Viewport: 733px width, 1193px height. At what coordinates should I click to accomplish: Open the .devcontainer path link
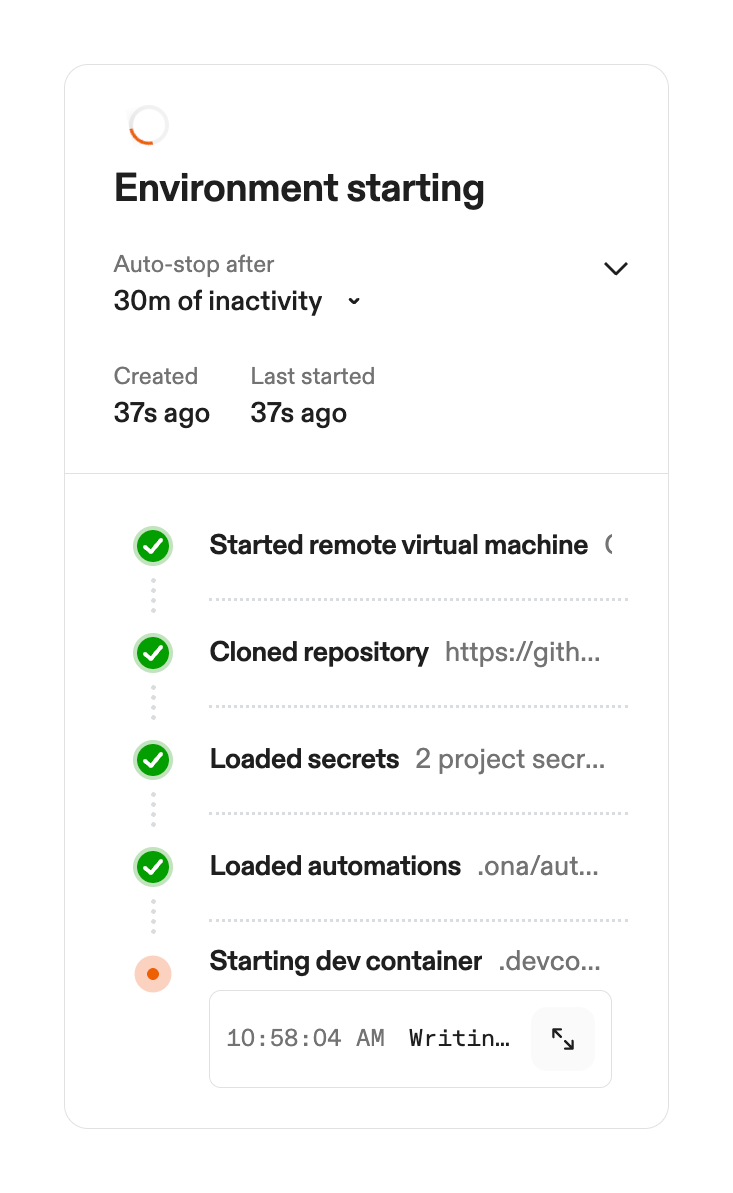[x=550, y=962]
